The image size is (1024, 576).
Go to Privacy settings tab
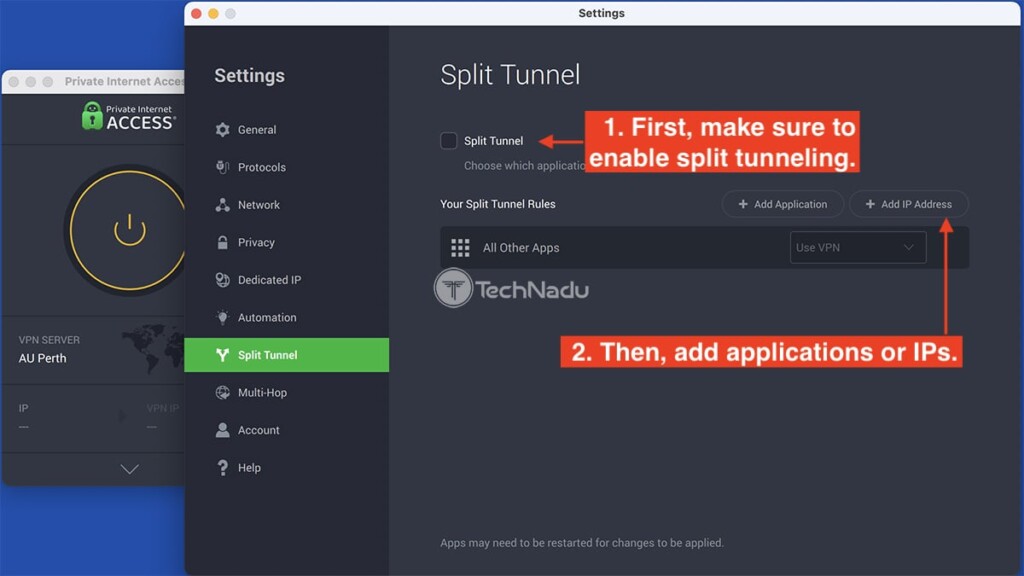[x=286, y=242]
